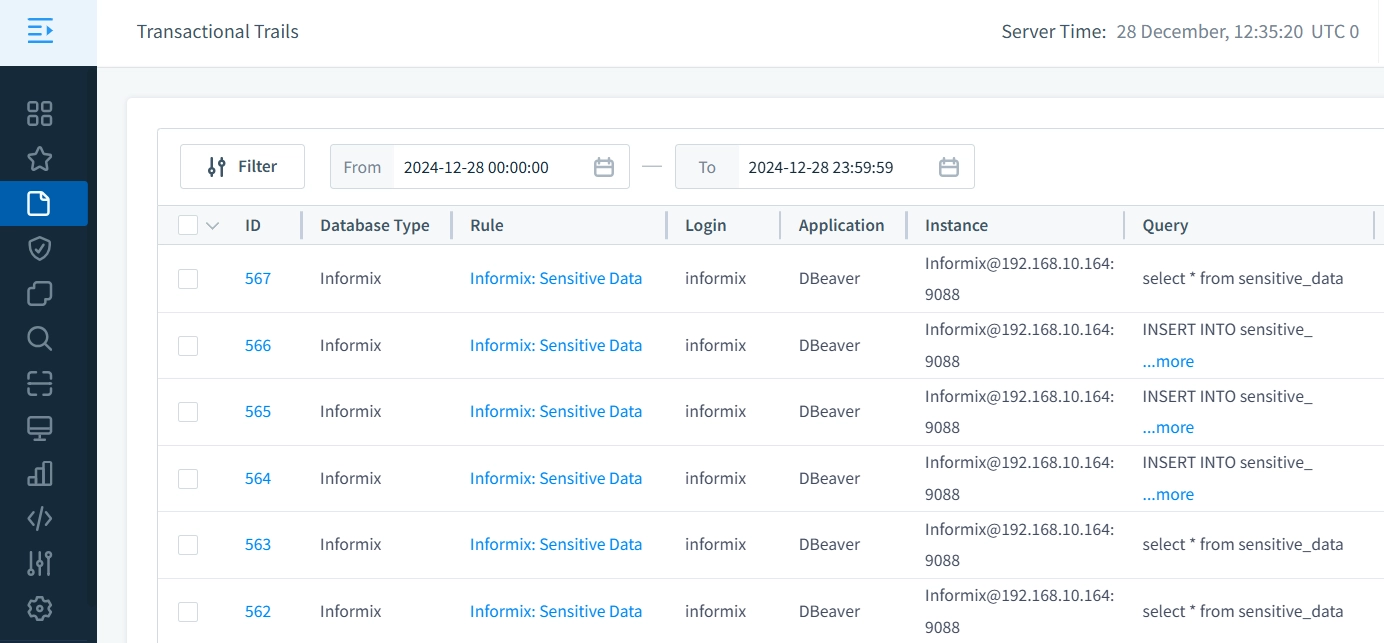
Task: Expand the sidebar menu toggle icon
Action: tap(40, 31)
